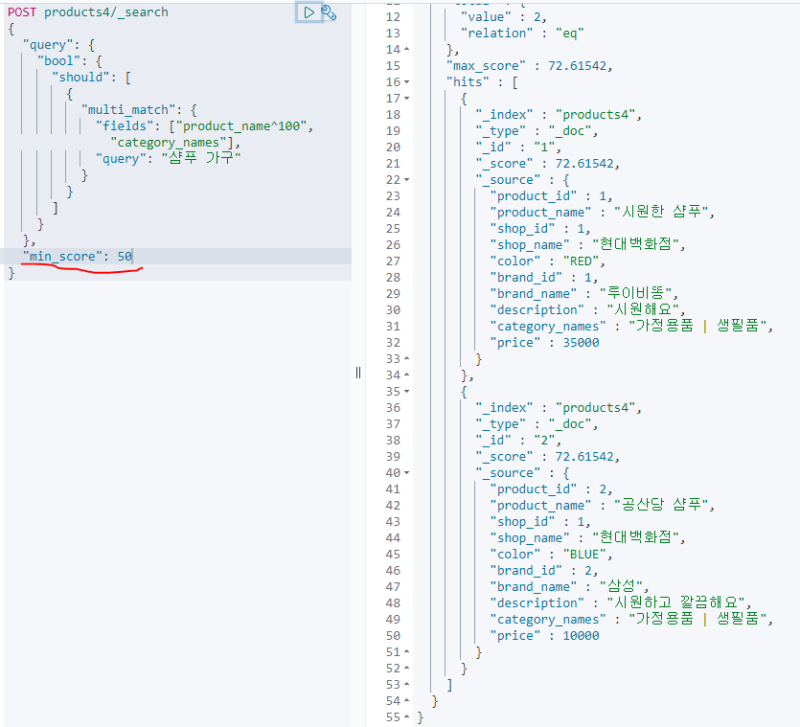The image size is (800, 727).
Task: Click category_names on line 31
Action: [632, 326]
